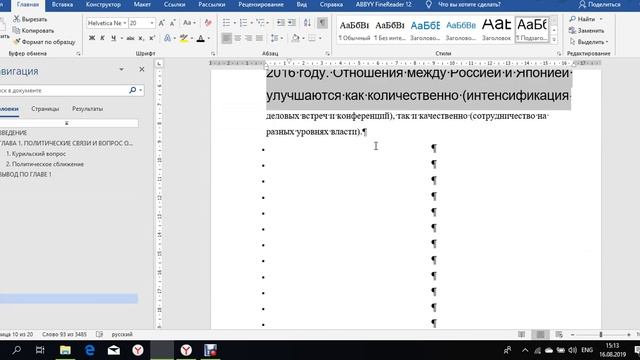
Task: Open text effects and typography
Action: pyautogui.click(x=167, y=38)
